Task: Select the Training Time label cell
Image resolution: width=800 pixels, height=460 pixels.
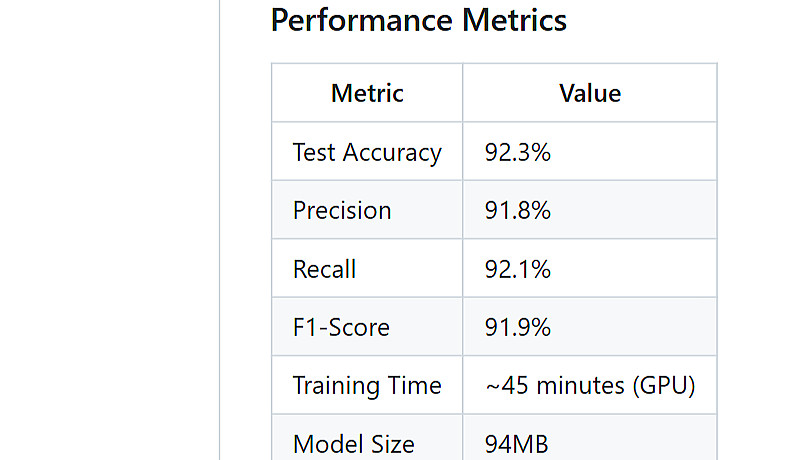Action: click(367, 386)
